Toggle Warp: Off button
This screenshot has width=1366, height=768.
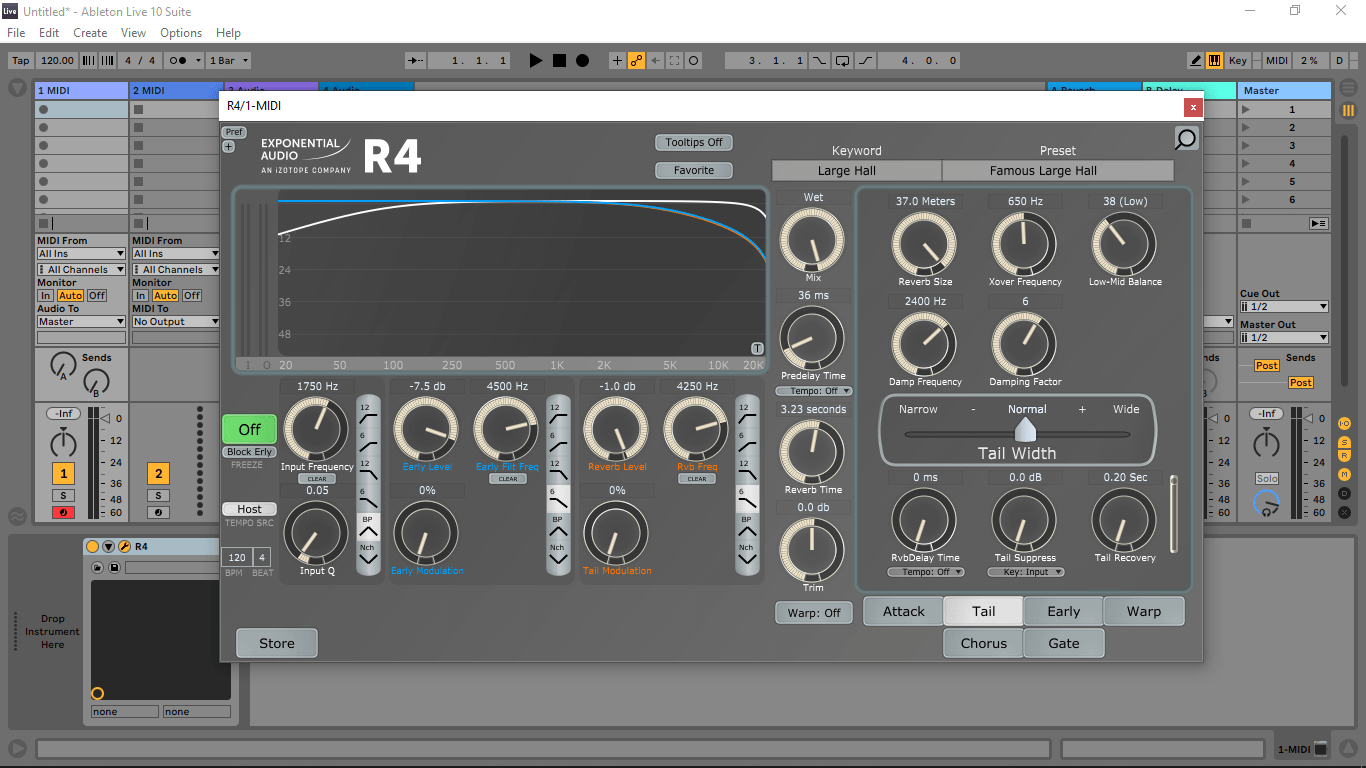[x=813, y=612]
